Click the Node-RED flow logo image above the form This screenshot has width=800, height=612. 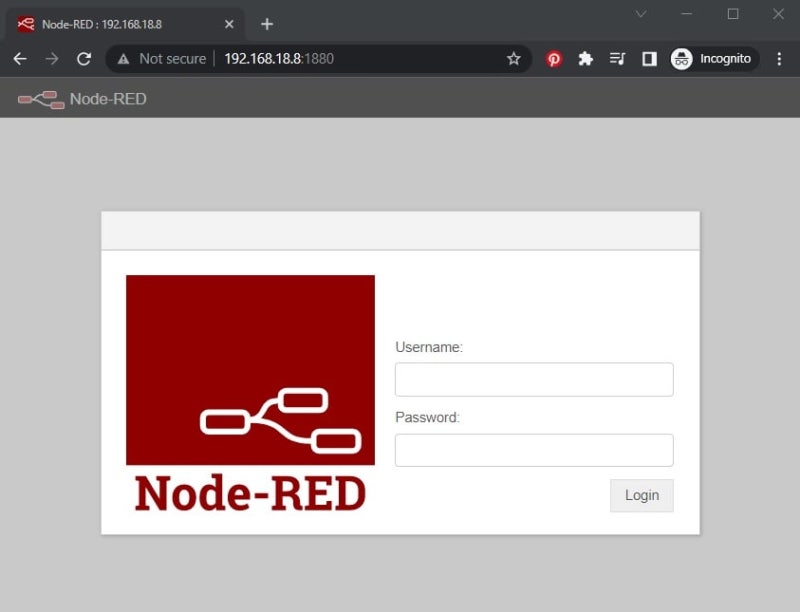tap(250, 370)
